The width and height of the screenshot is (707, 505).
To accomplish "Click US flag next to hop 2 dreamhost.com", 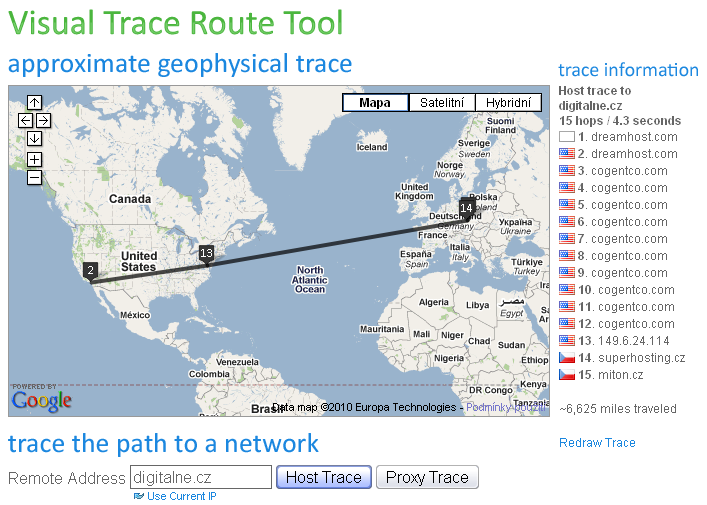I will tap(567, 154).
